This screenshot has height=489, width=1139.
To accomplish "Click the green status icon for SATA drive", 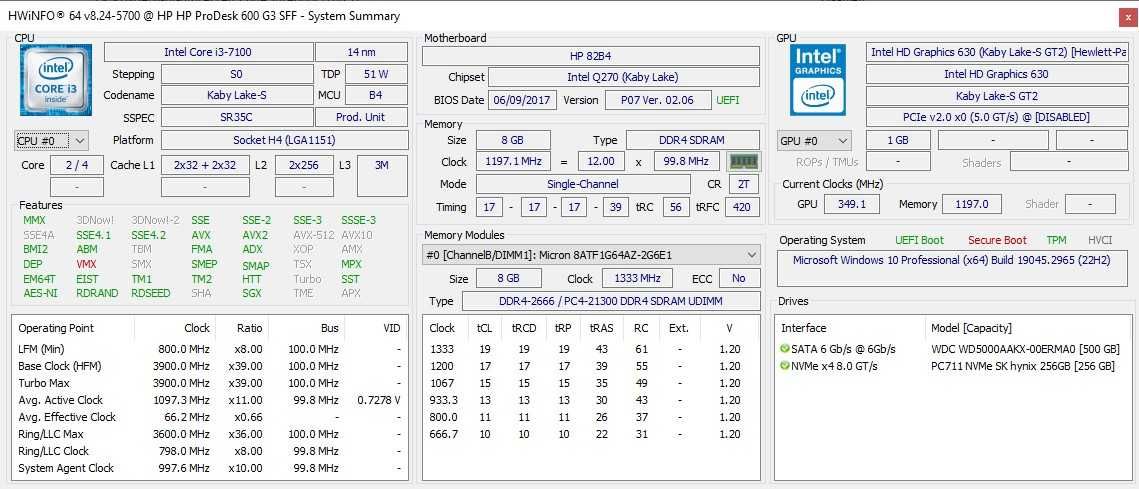I will pos(785,349).
